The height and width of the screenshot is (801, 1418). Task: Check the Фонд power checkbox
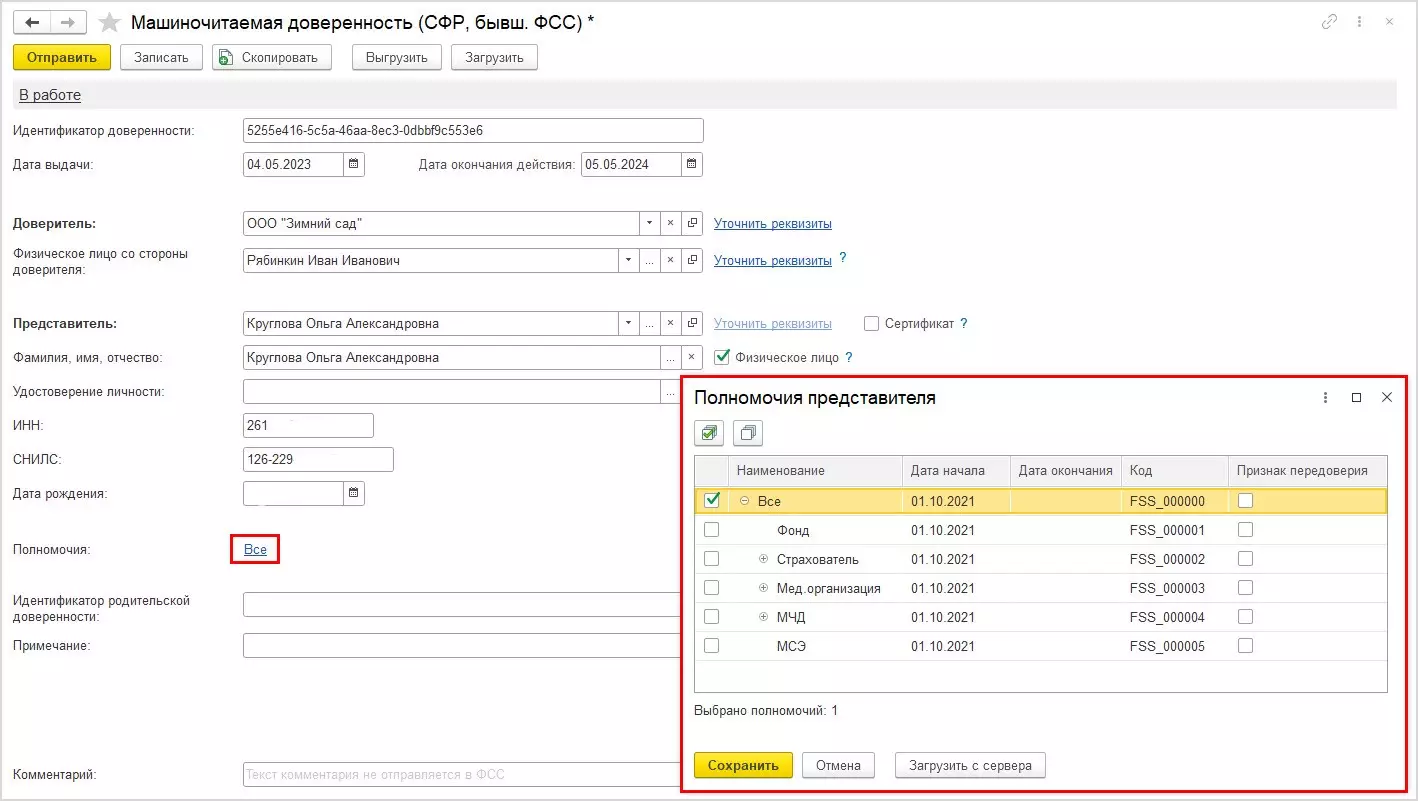coord(711,530)
